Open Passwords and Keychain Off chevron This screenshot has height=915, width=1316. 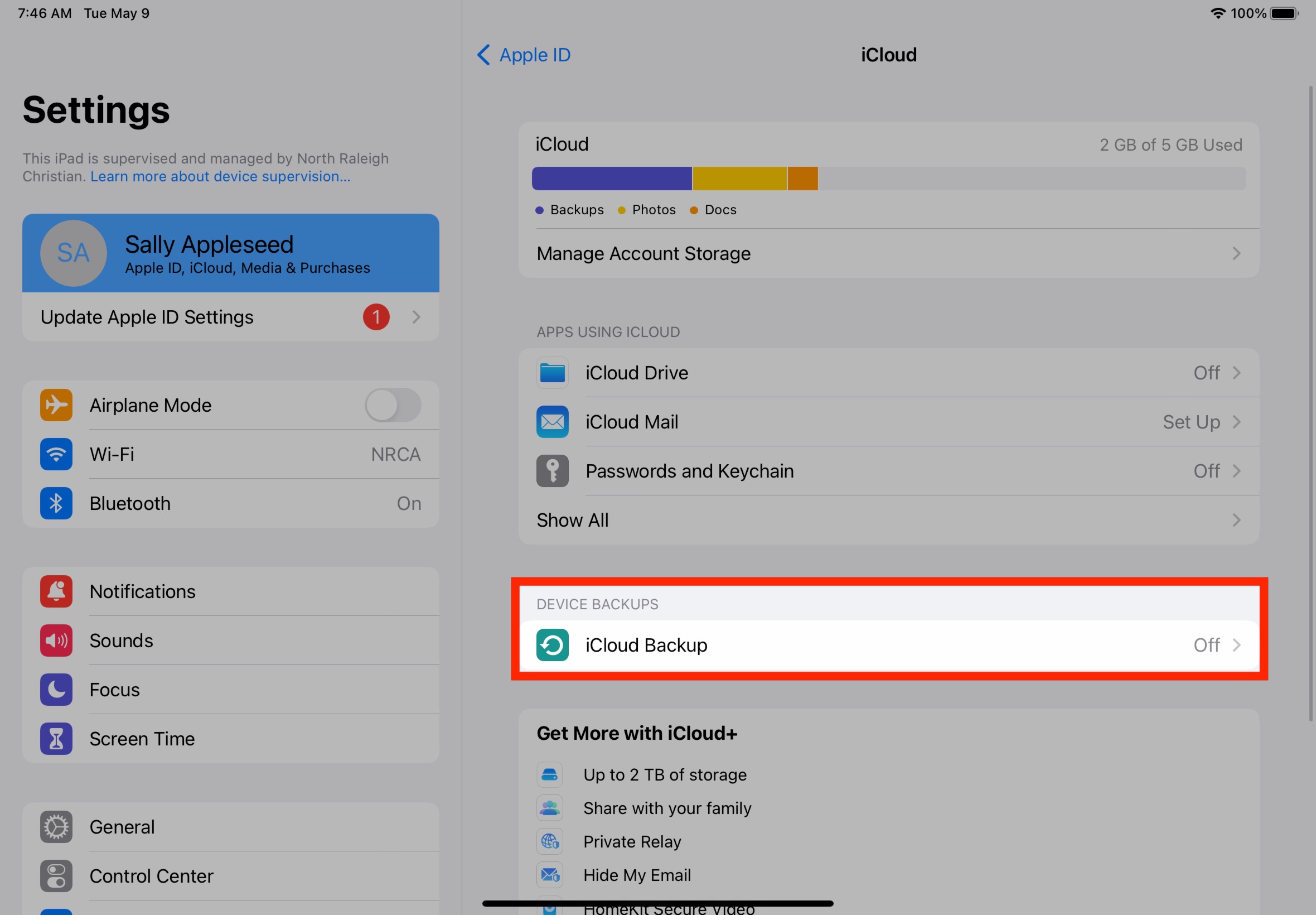coord(1236,471)
